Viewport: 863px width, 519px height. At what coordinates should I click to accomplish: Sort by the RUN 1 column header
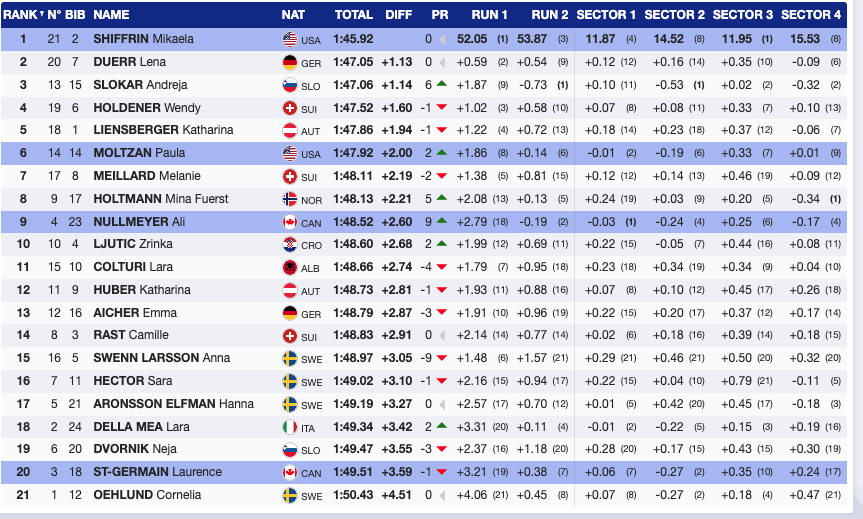[490, 15]
